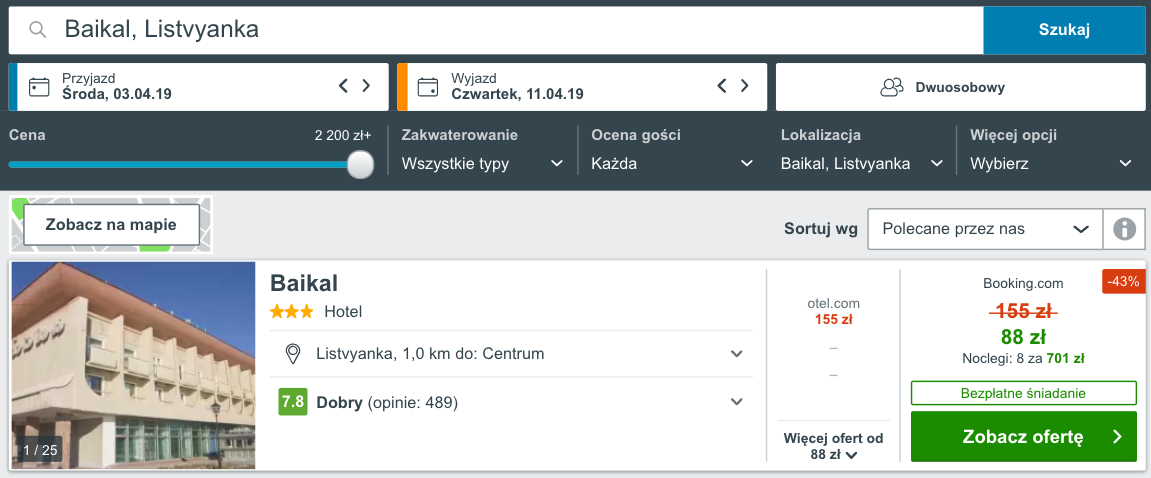Open the Dwuosobowy room type selector
The image size is (1151, 478).
pyautogui.click(x=960, y=87)
